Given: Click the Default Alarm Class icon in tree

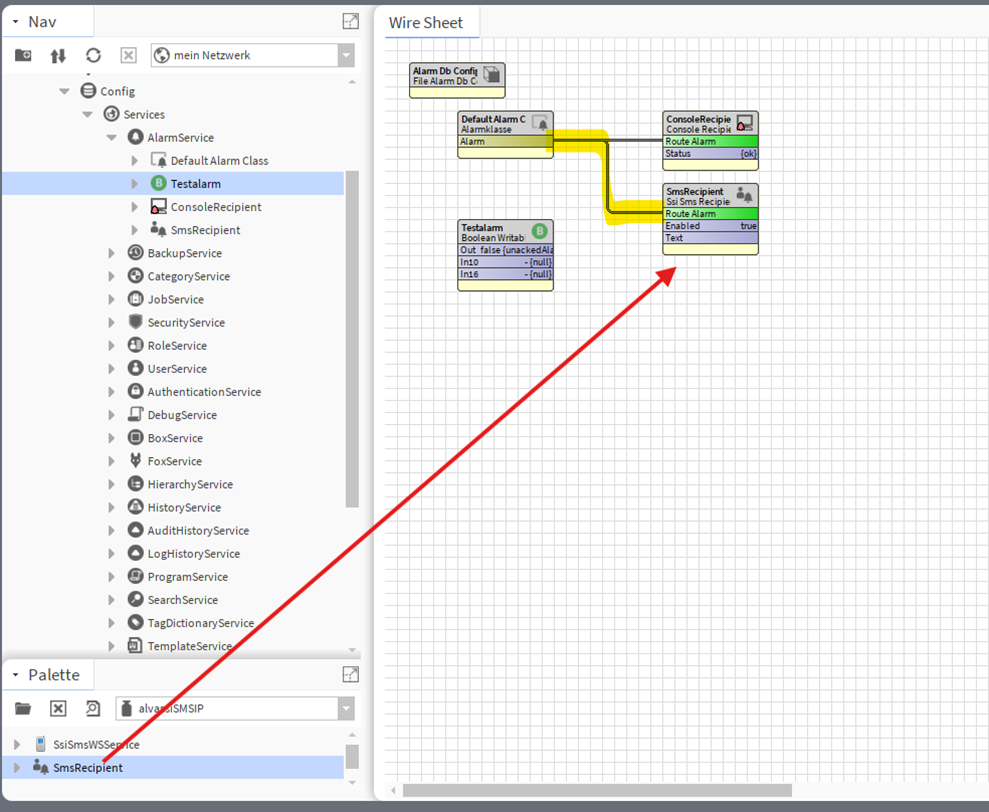Looking at the screenshot, I should [x=158, y=160].
